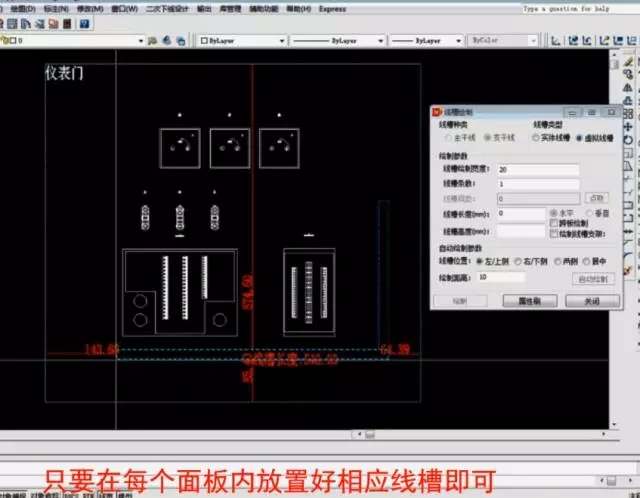The width and height of the screenshot is (640, 498).
Task: Select the 支干线 radio button
Action: [x=487, y=138]
